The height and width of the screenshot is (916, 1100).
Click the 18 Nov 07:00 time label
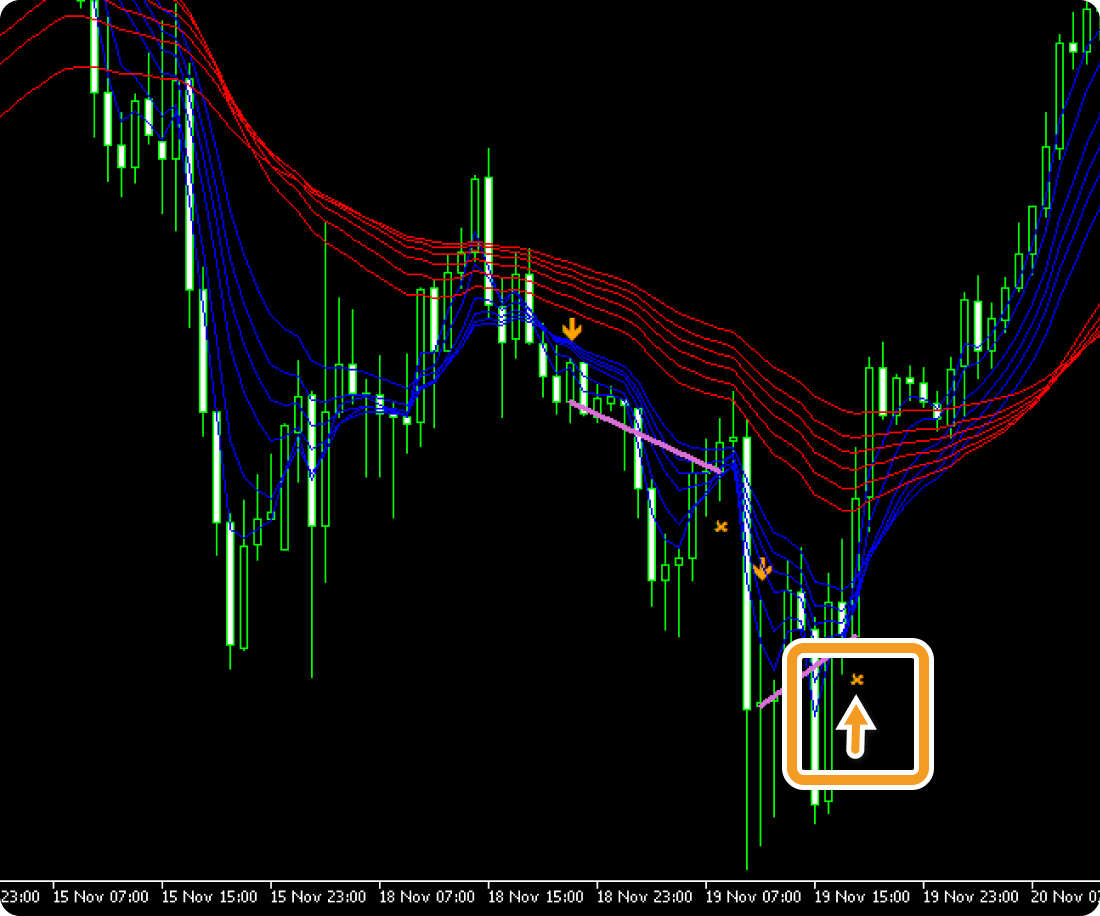click(x=428, y=896)
